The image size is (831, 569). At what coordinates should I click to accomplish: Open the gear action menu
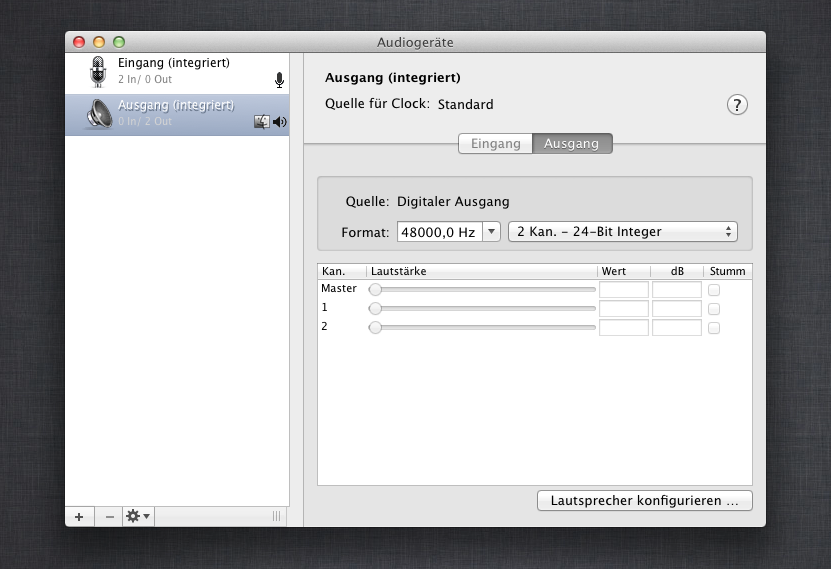tap(138, 516)
